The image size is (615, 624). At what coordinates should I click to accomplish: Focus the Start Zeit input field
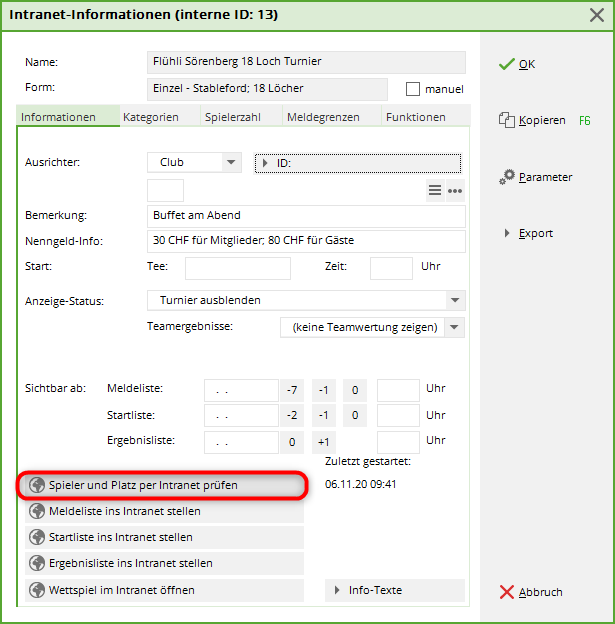[391, 268]
